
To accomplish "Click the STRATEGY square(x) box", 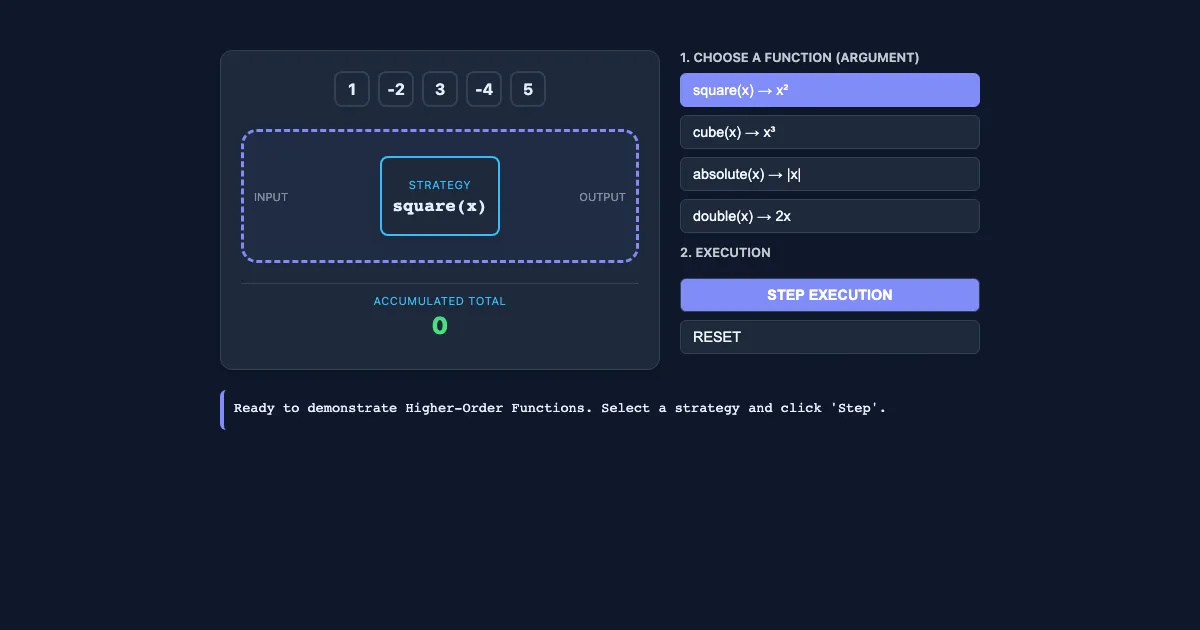I will [440, 196].
